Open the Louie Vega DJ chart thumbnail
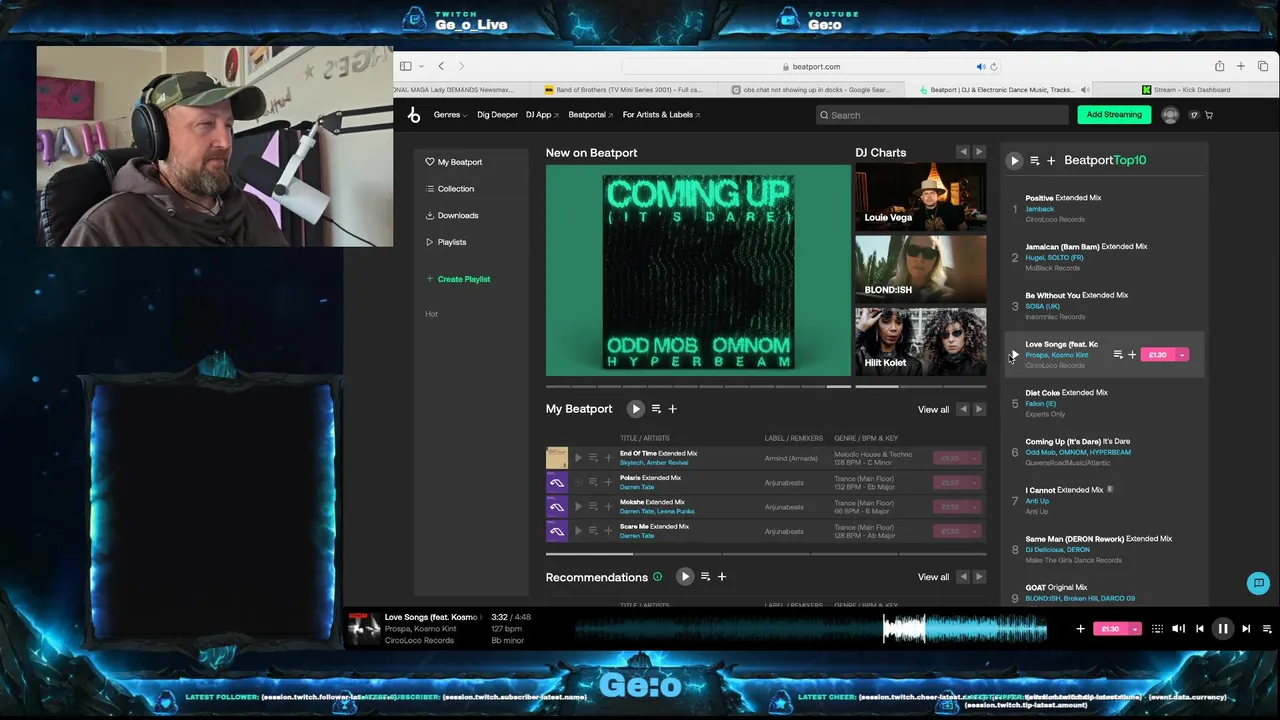The height and width of the screenshot is (720, 1280). pos(920,196)
